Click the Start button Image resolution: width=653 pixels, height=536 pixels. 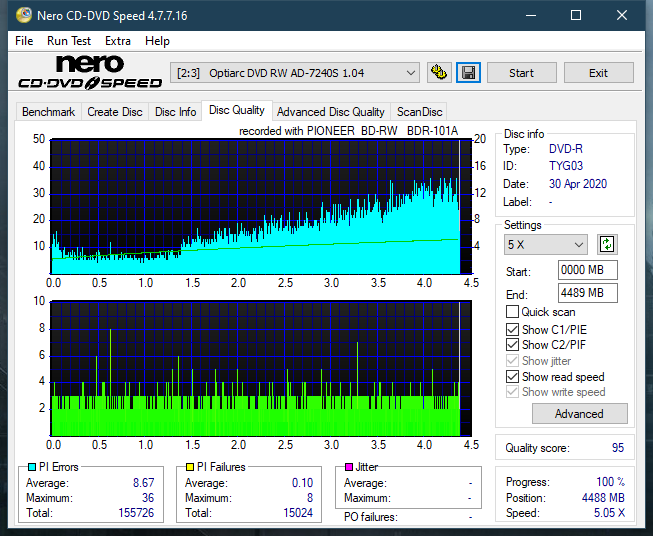pyautogui.click(x=521, y=73)
